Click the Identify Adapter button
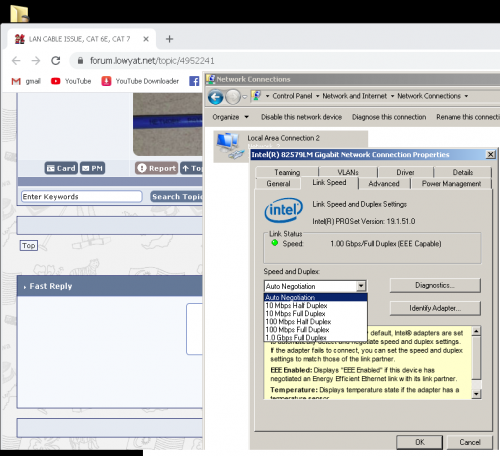 tap(435, 308)
